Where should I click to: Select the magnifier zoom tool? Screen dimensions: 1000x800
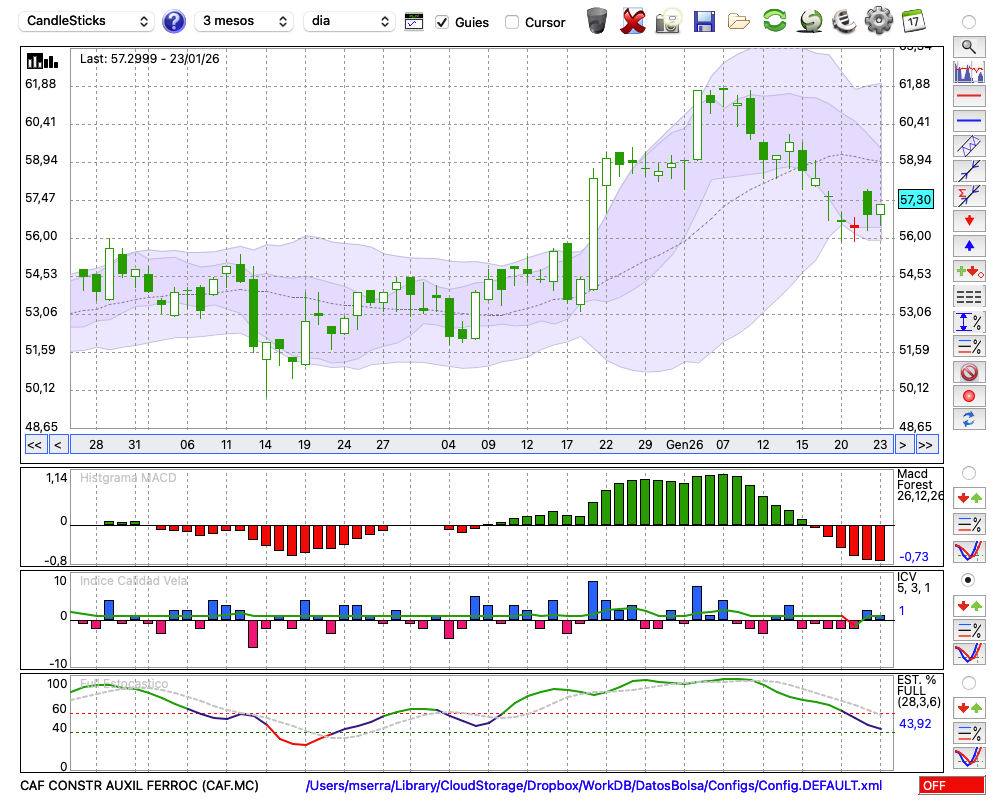(x=968, y=46)
